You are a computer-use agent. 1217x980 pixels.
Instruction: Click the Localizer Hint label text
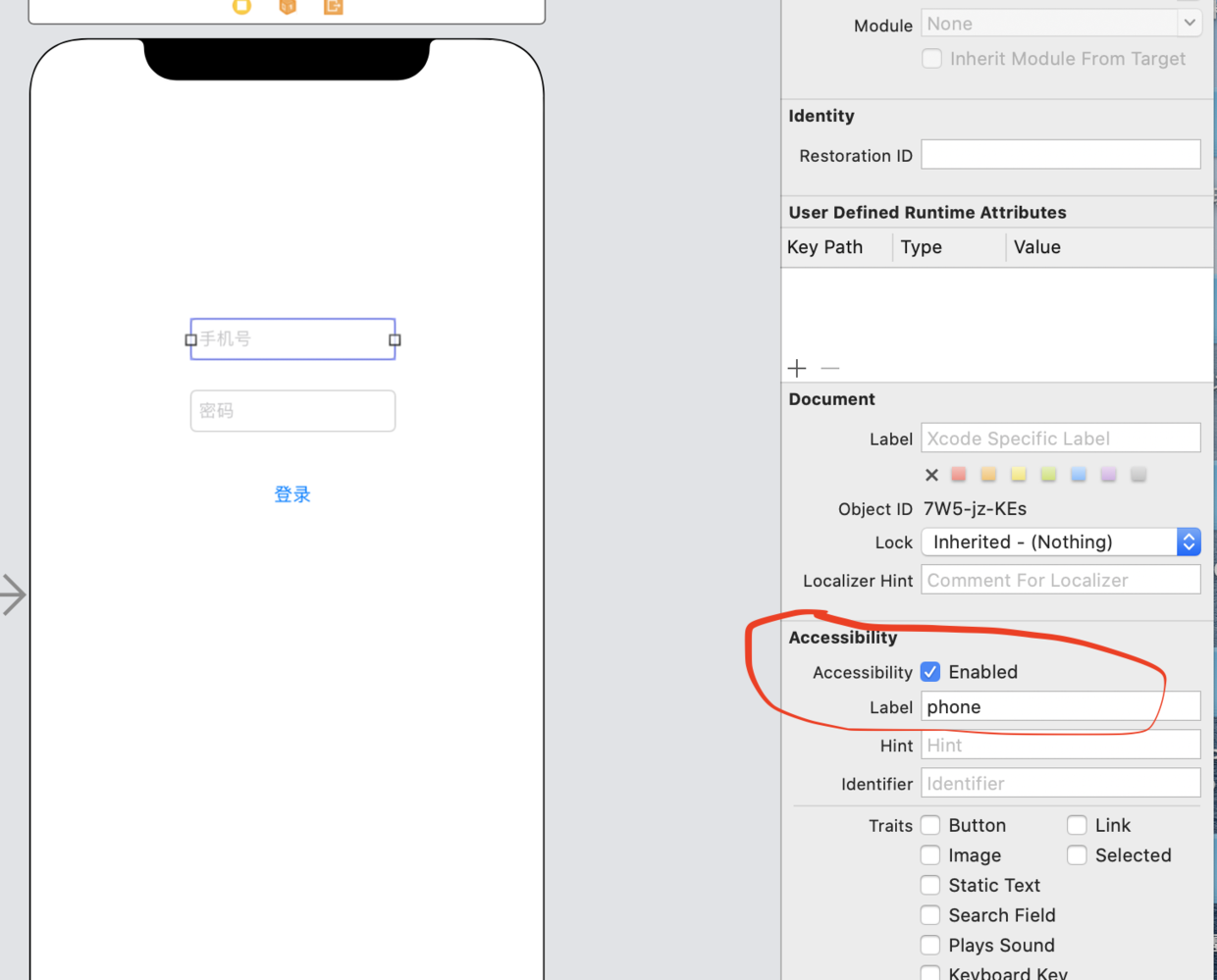click(x=858, y=581)
